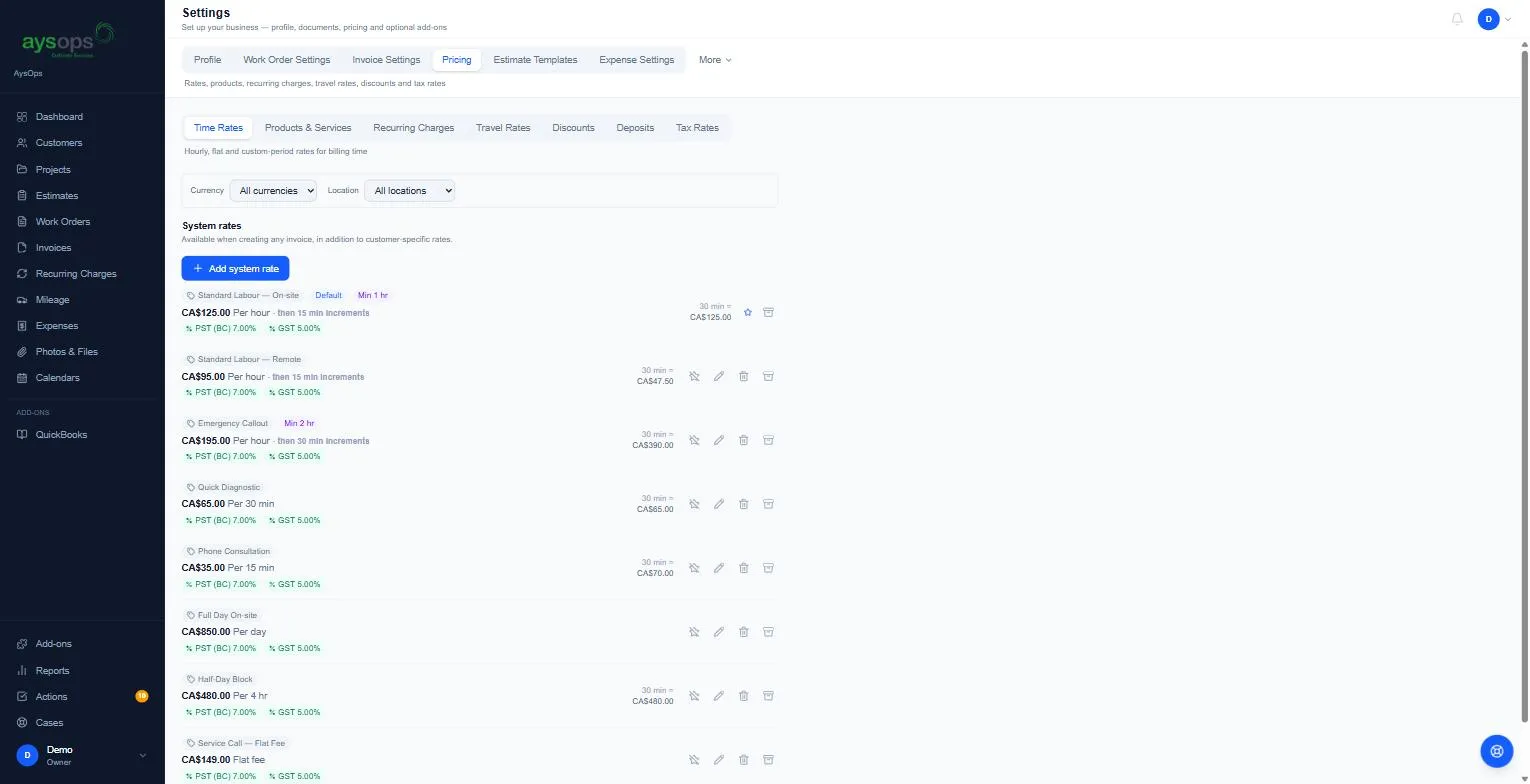Click the Add system rate button
Viewport: 1530px width, 784px height.
(235, 268)
